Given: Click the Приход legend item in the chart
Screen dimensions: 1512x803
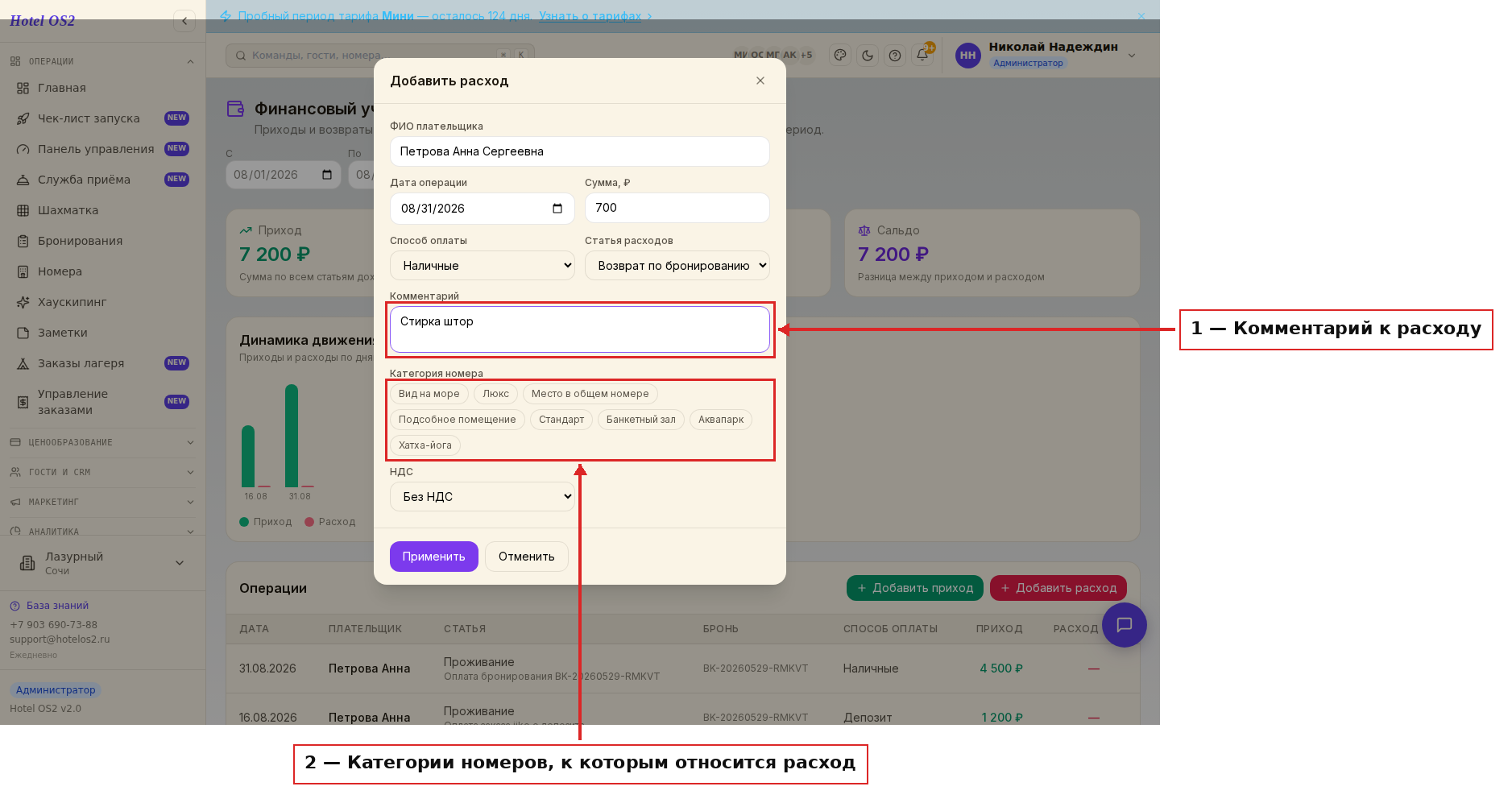Looking at the screenshot, I should click(266, 522).
